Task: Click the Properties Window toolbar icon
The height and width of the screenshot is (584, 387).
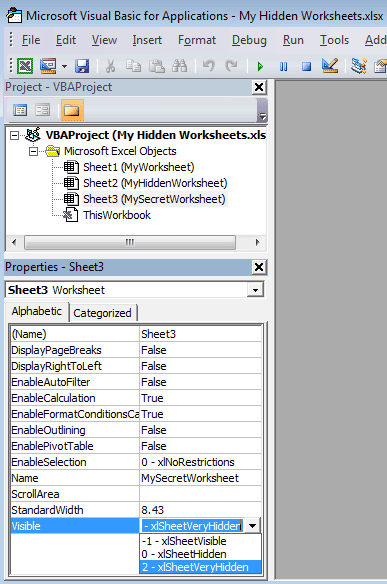Action: [x=381, y=66]
